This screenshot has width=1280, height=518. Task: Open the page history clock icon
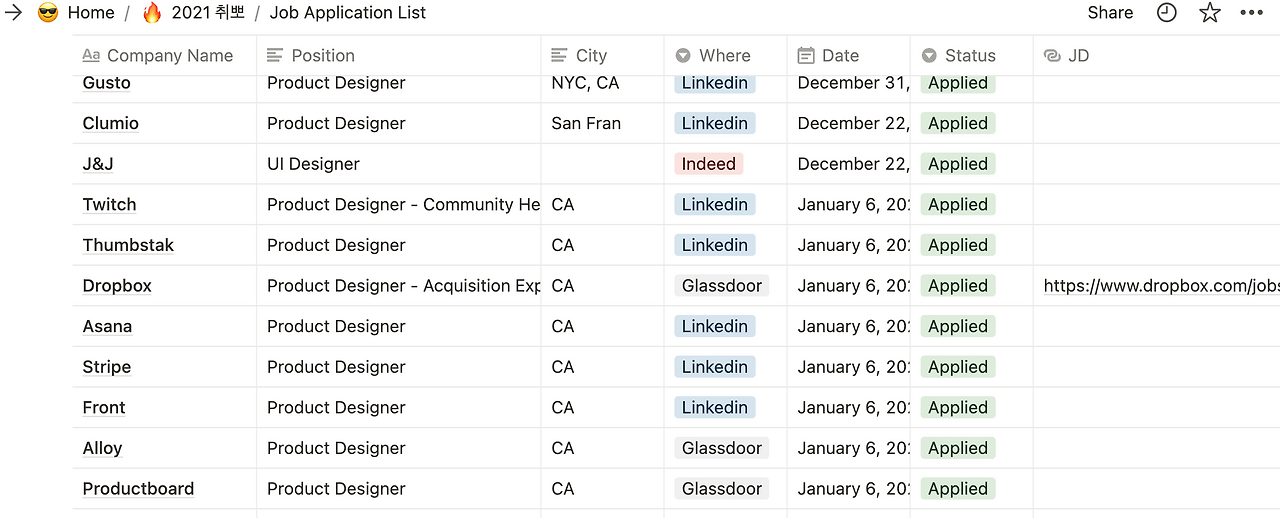pos(1167,13)
